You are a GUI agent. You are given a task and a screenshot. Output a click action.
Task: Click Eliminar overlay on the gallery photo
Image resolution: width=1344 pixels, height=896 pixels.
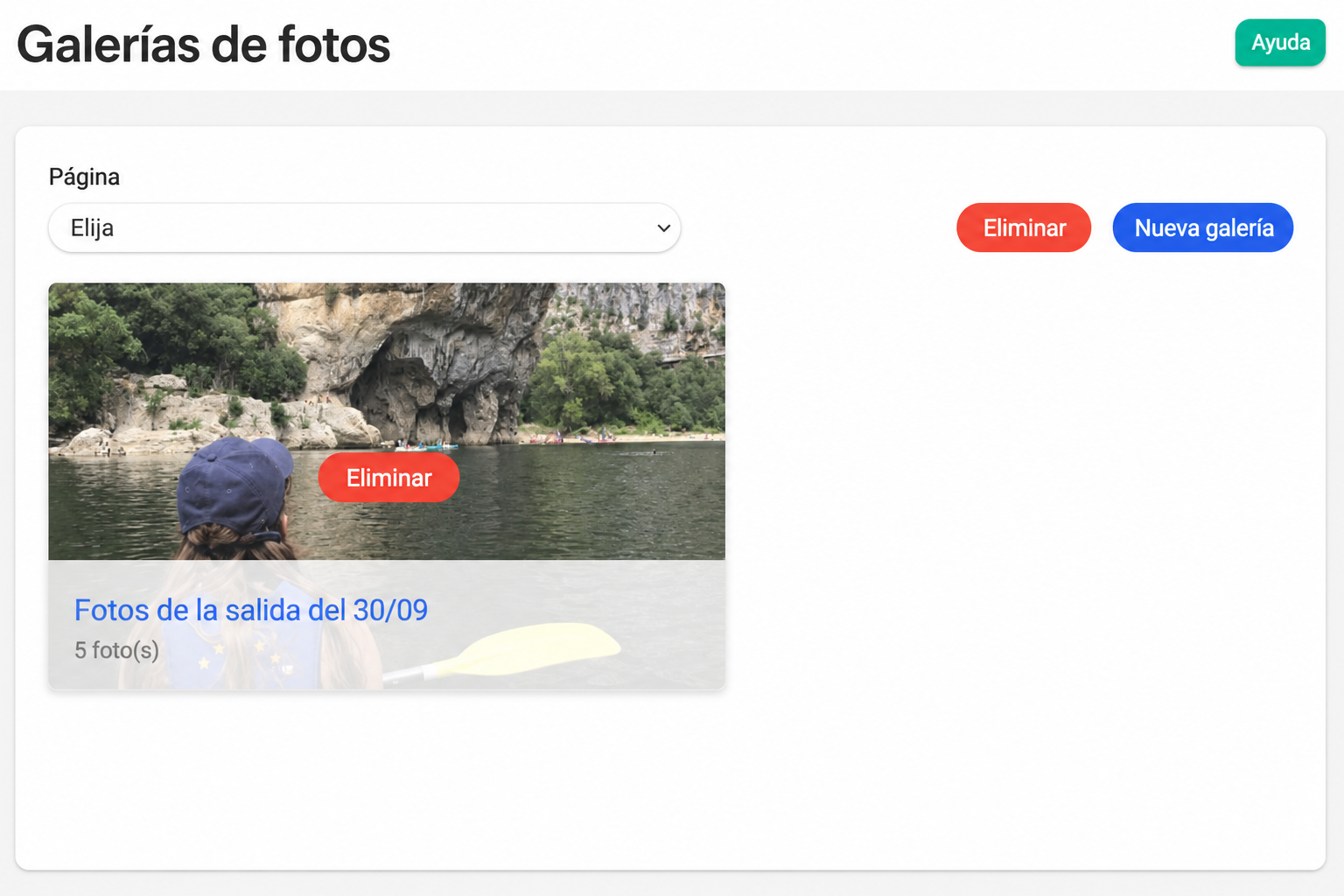(x=388, y=478)
